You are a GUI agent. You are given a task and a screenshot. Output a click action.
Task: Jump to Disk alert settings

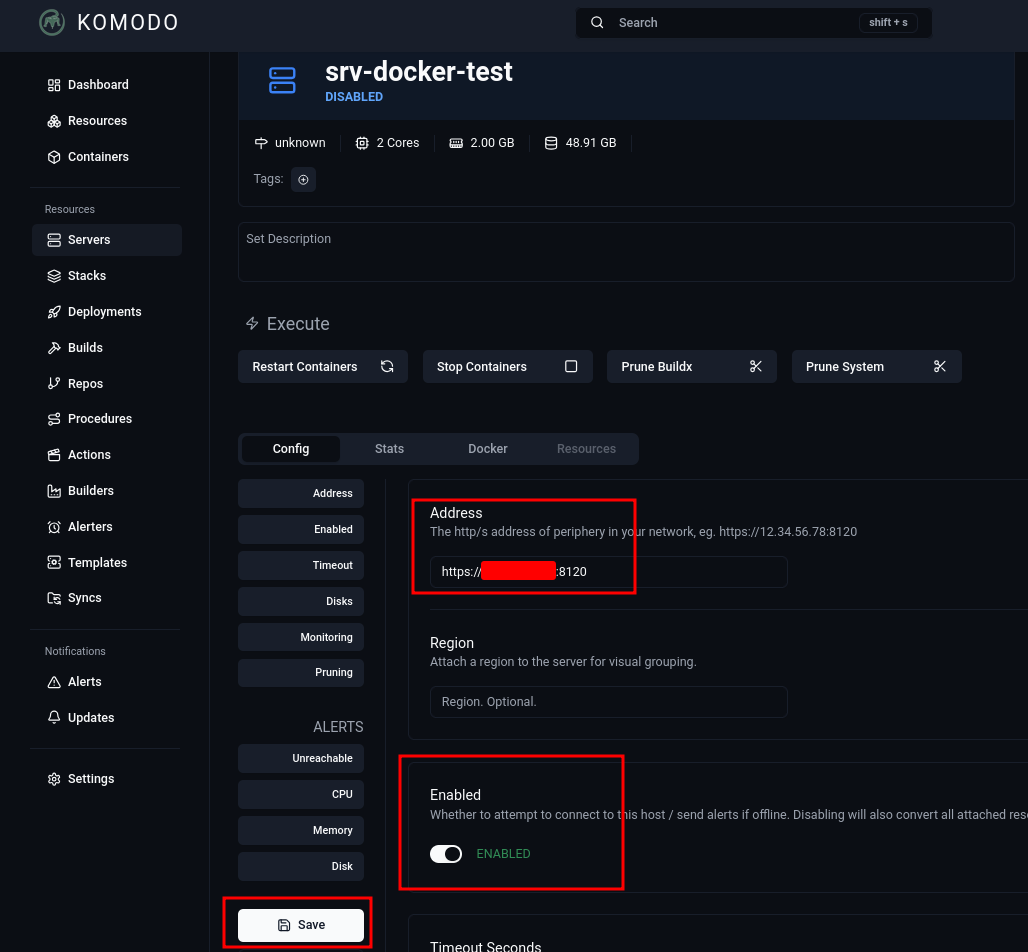click(301, 867)
